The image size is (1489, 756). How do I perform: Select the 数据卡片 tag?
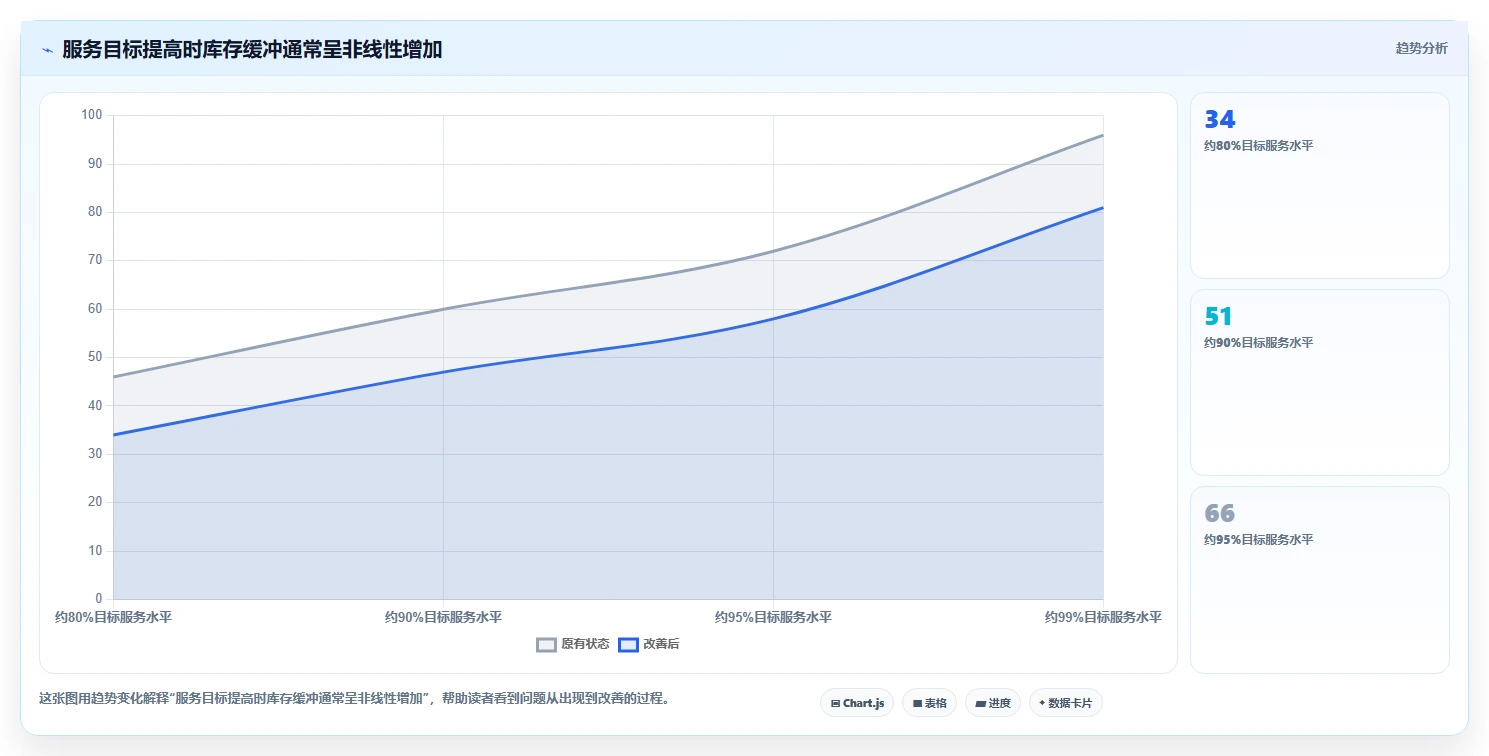(1066, 703)
